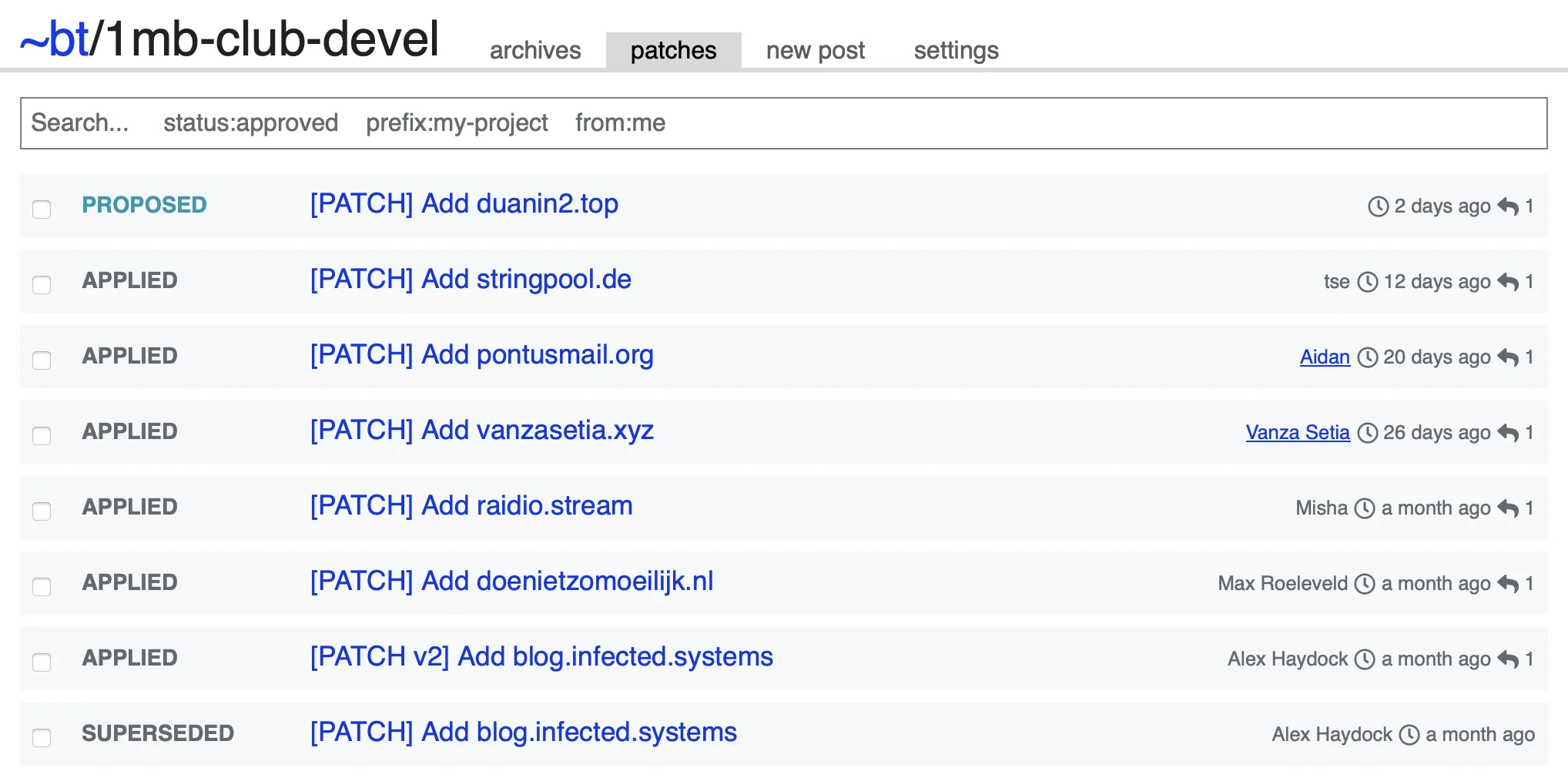Click the clock icon on the raidio.stream row
The height and width of the screenshot is (778, 1568).
1365,508
